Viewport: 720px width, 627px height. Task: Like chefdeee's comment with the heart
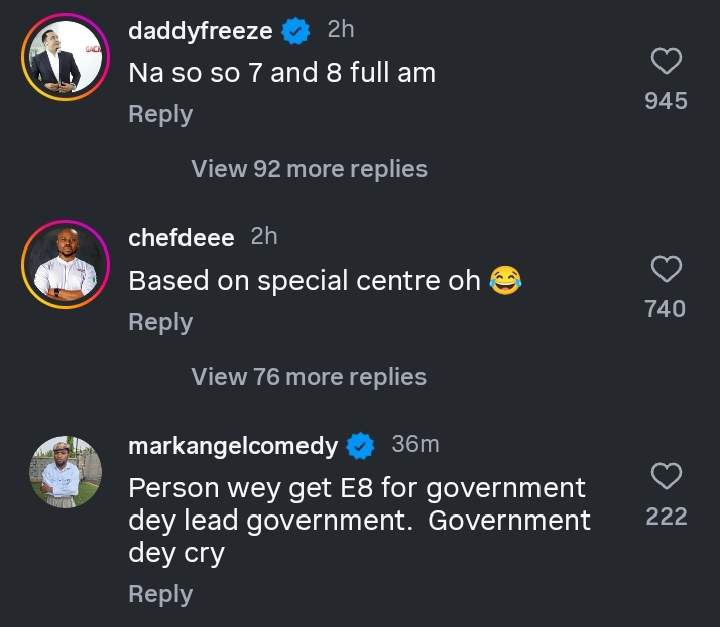pos(666,269)
